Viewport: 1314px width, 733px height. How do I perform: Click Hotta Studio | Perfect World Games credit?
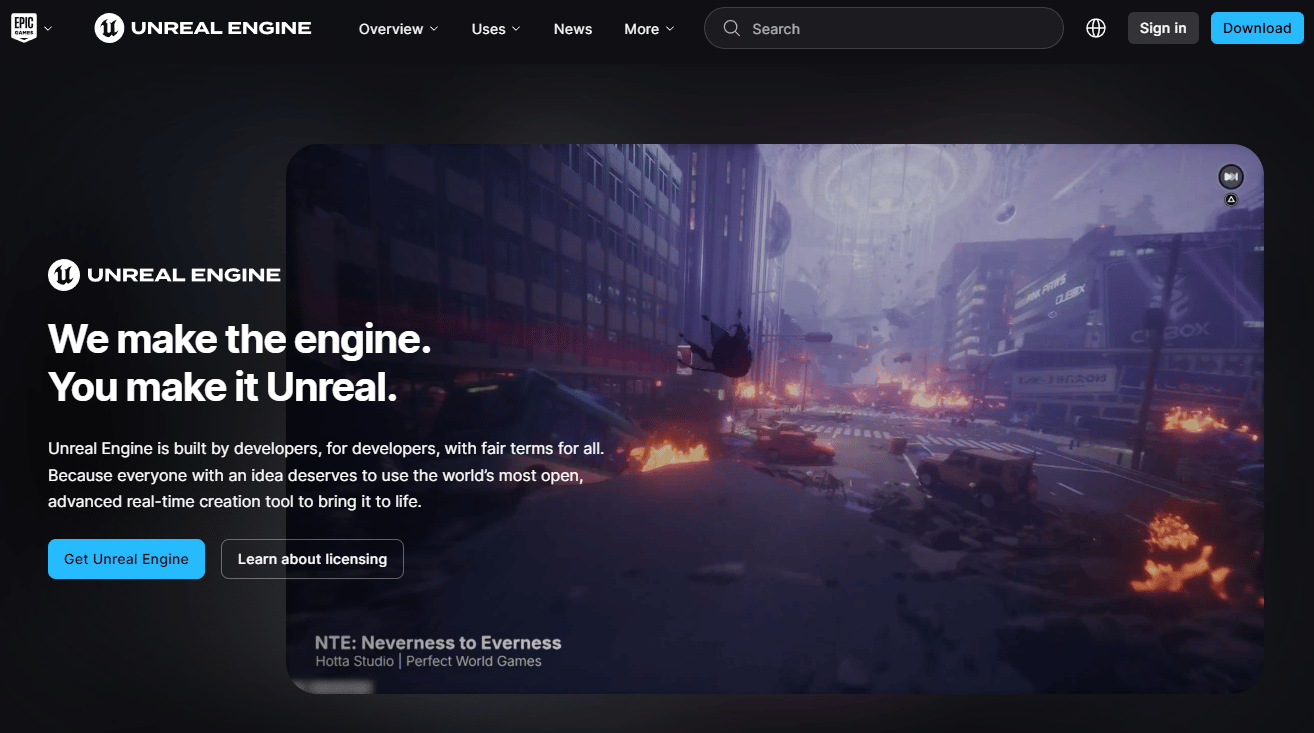click(428, 661)
